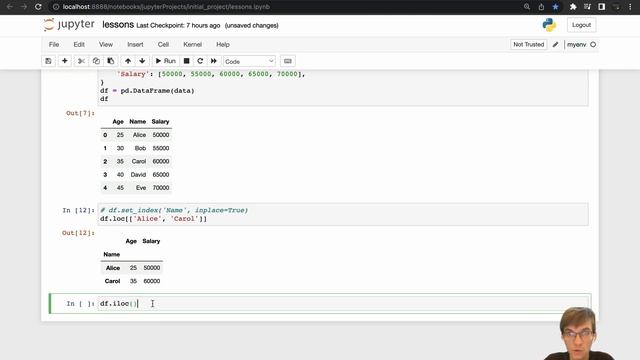
Task: Click 'Bob' cell in Out[7] table
Action: (140, 148)
